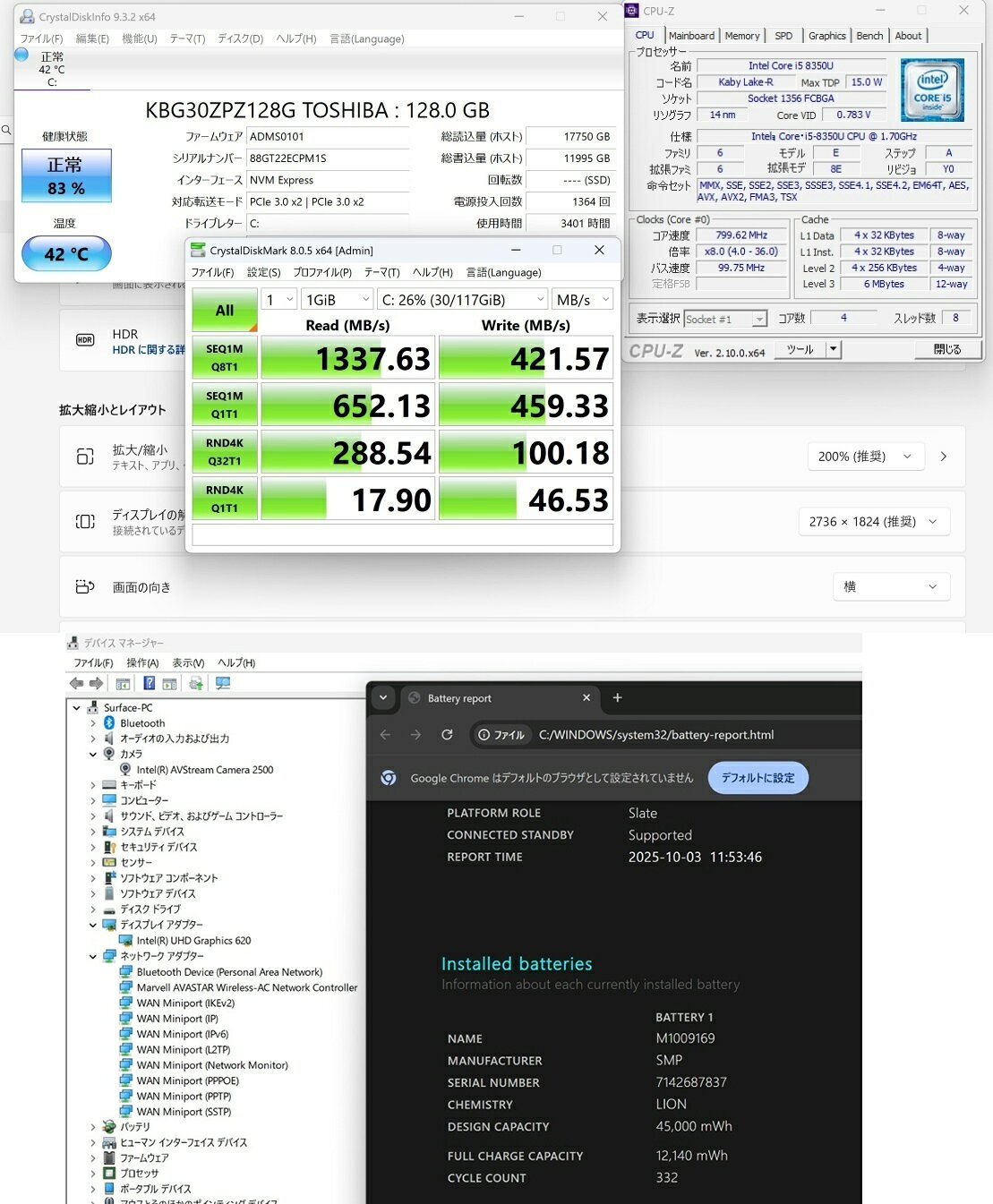Viewport: 993px width, 1204px height.
Task: Click the Device Manager back arrow icon
Action: click(x=77, y=684)
